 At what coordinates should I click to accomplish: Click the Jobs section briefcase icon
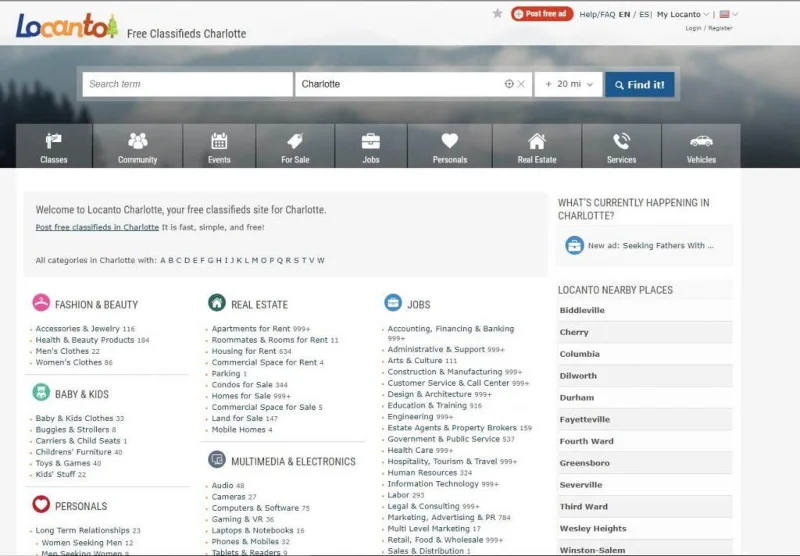393,302
